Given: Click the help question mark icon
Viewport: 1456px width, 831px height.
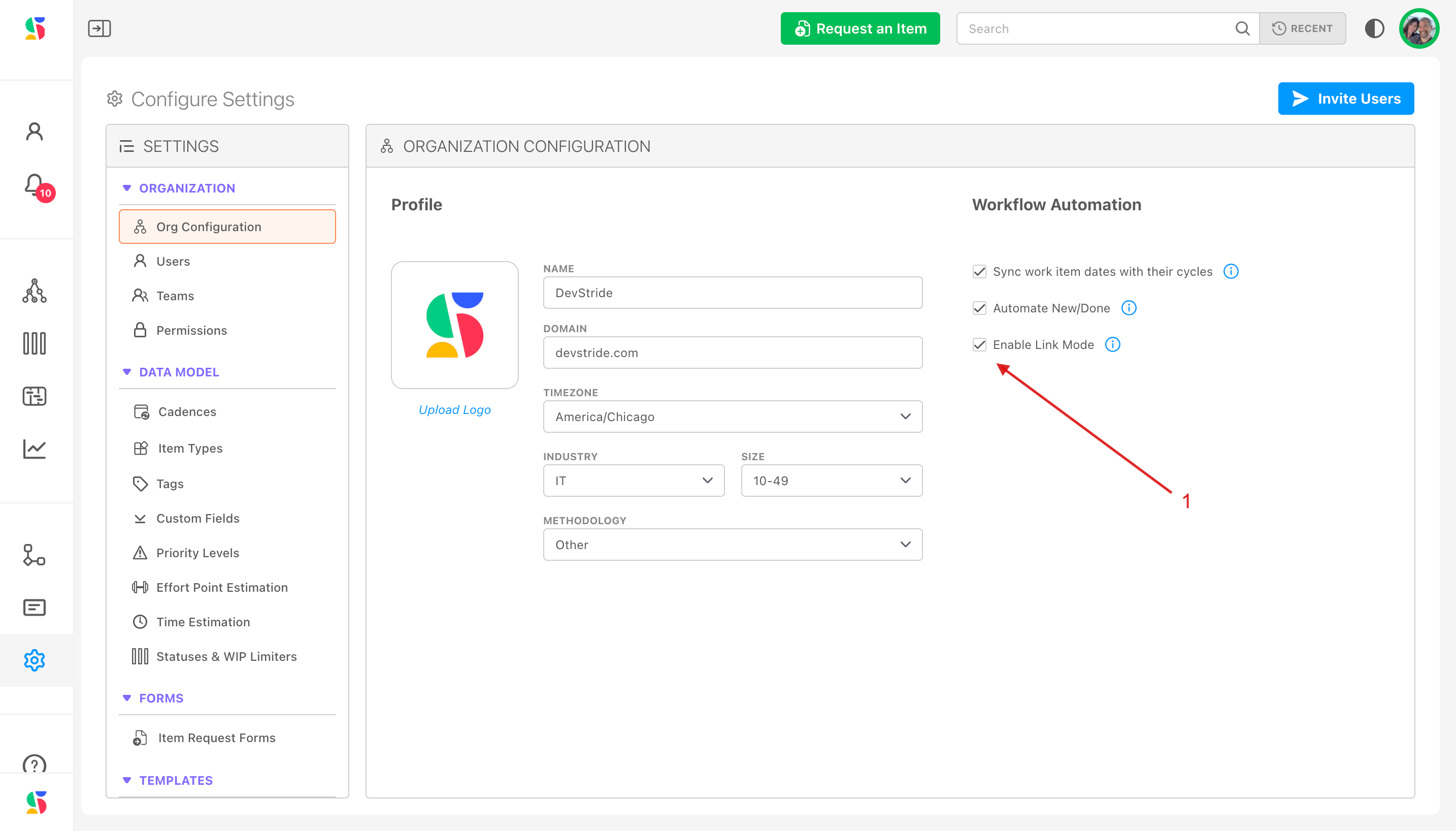Looking at the screenshot, I should [34, 763].
